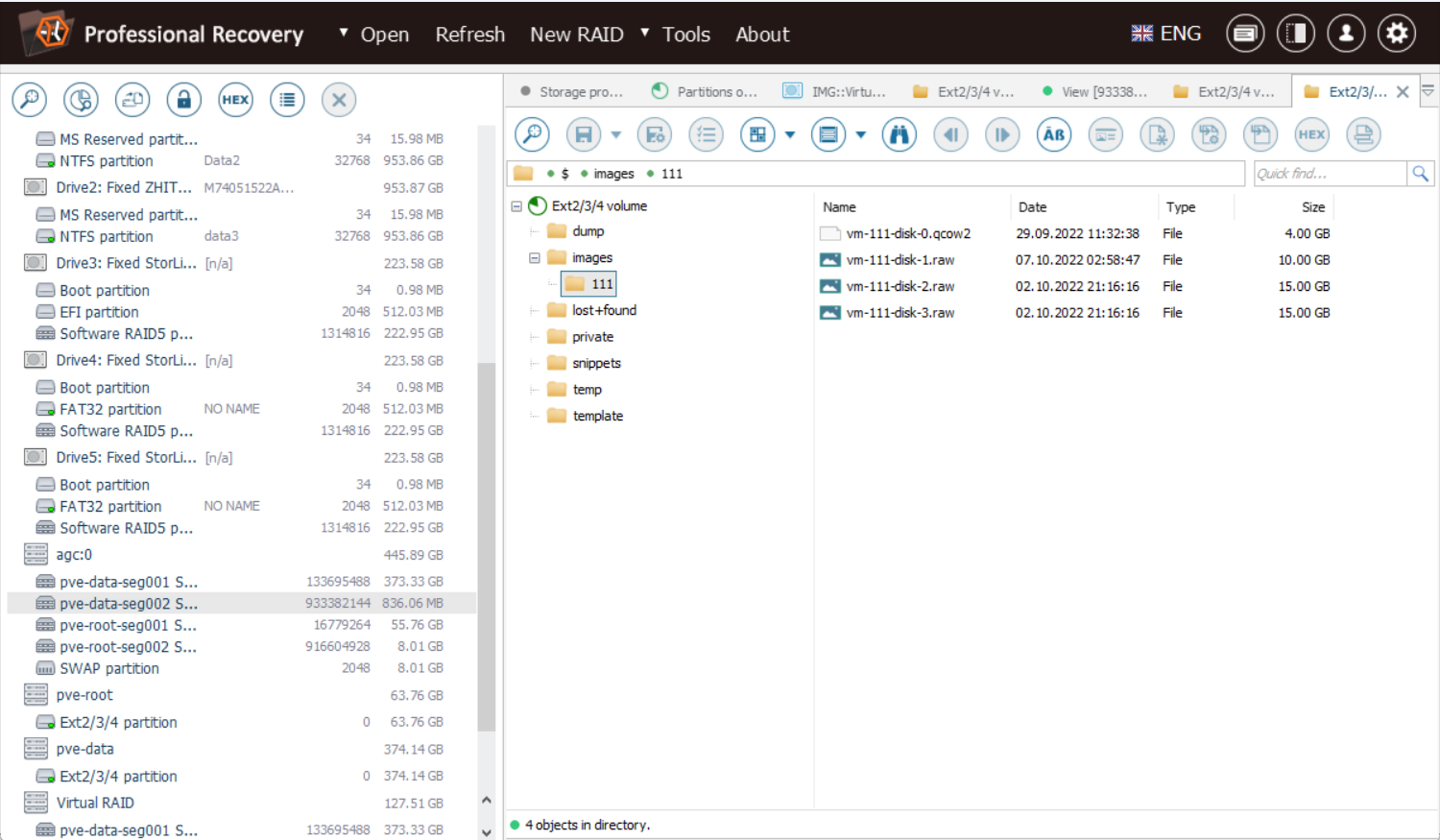
Task: Click the About menu item
Action: coord(762,35)
